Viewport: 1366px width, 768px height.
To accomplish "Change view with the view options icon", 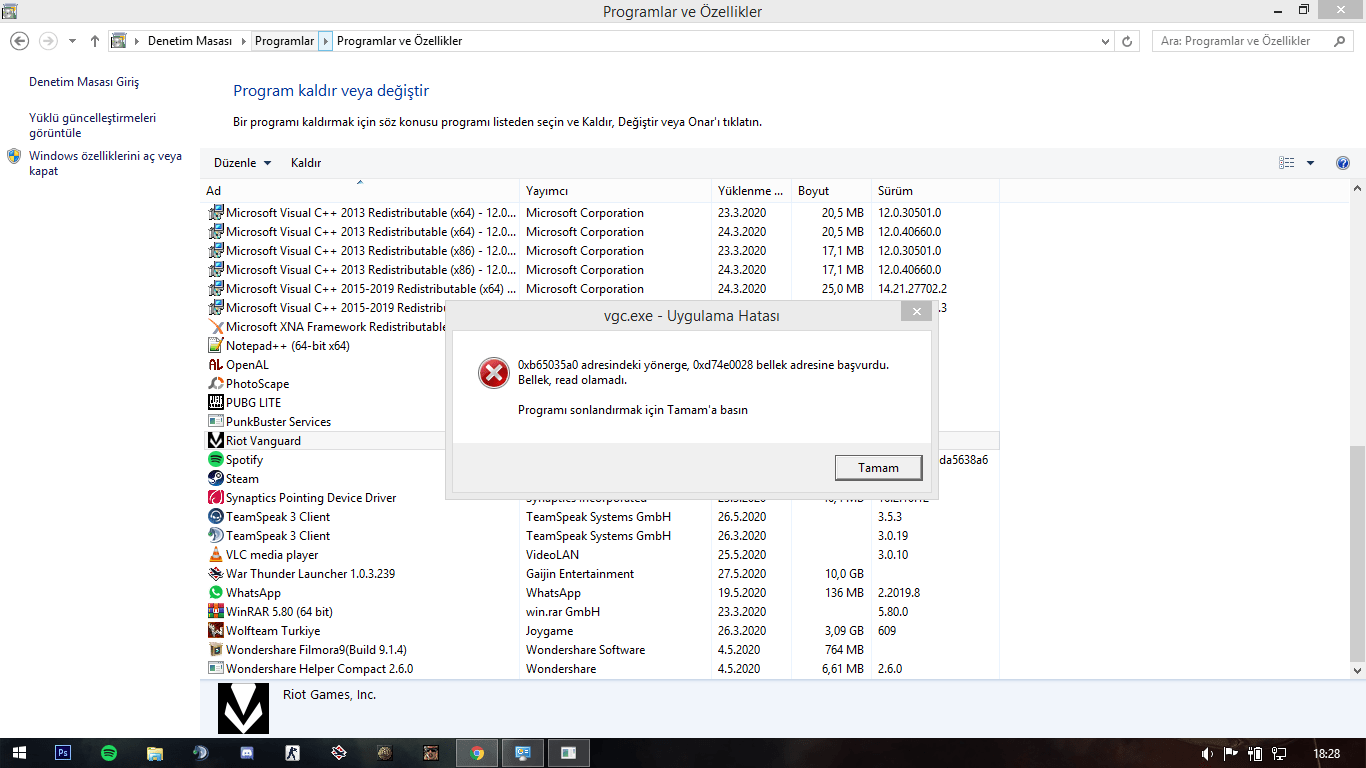I will pos(1287,163).
